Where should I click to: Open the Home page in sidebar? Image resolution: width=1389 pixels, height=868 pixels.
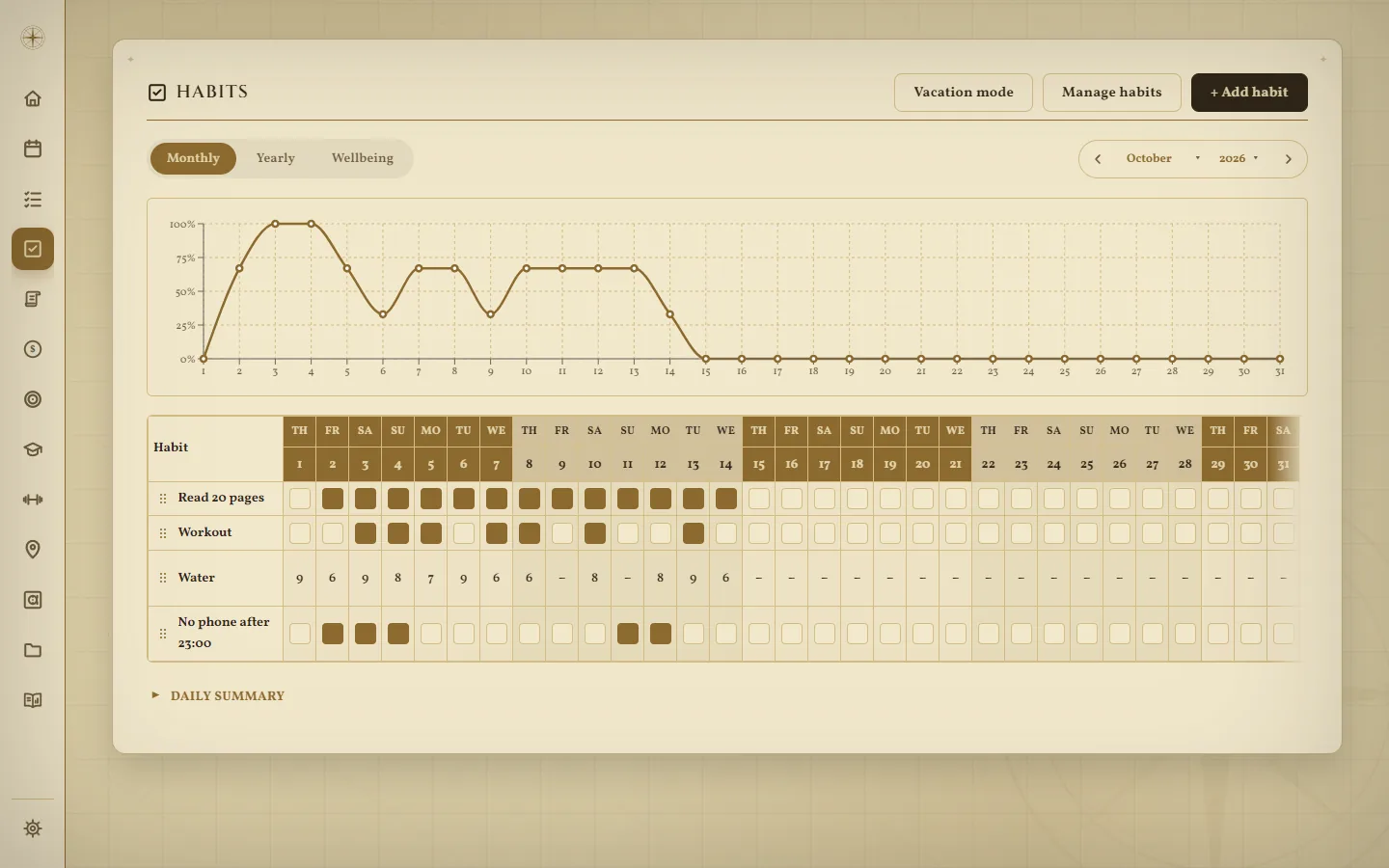coord(33,98)
